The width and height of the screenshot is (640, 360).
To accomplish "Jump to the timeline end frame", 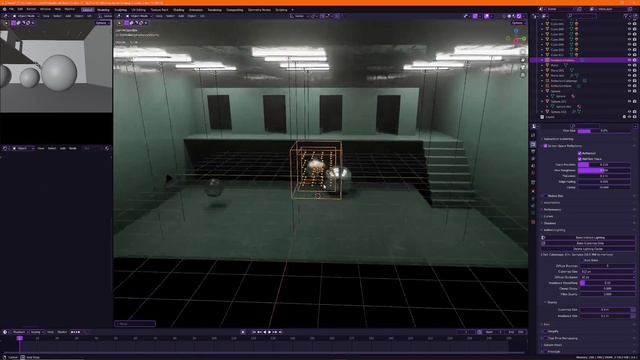I will point(280,332).
